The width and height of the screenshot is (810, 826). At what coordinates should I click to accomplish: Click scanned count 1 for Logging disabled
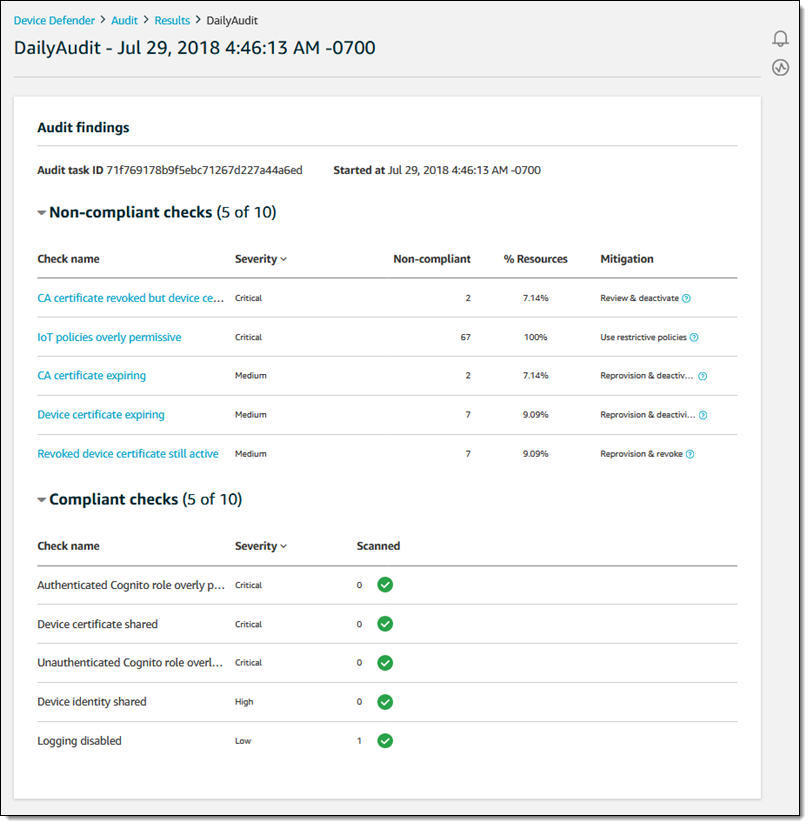(360, 741)
